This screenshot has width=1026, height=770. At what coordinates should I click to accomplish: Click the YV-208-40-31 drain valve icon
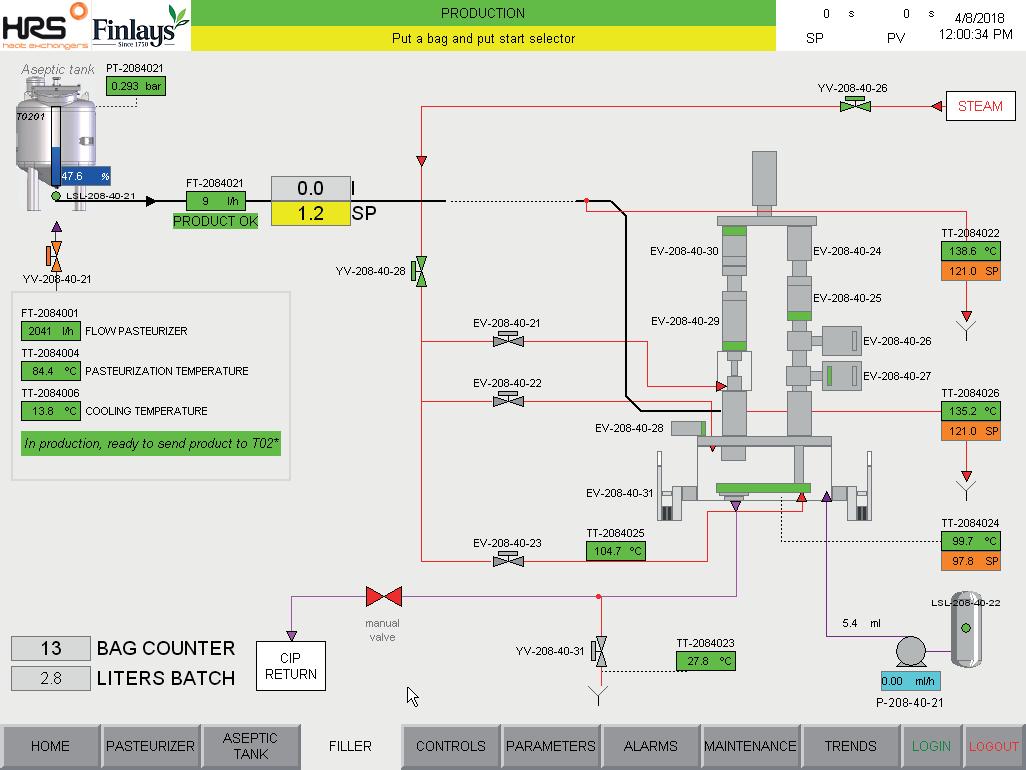point(599,652)
